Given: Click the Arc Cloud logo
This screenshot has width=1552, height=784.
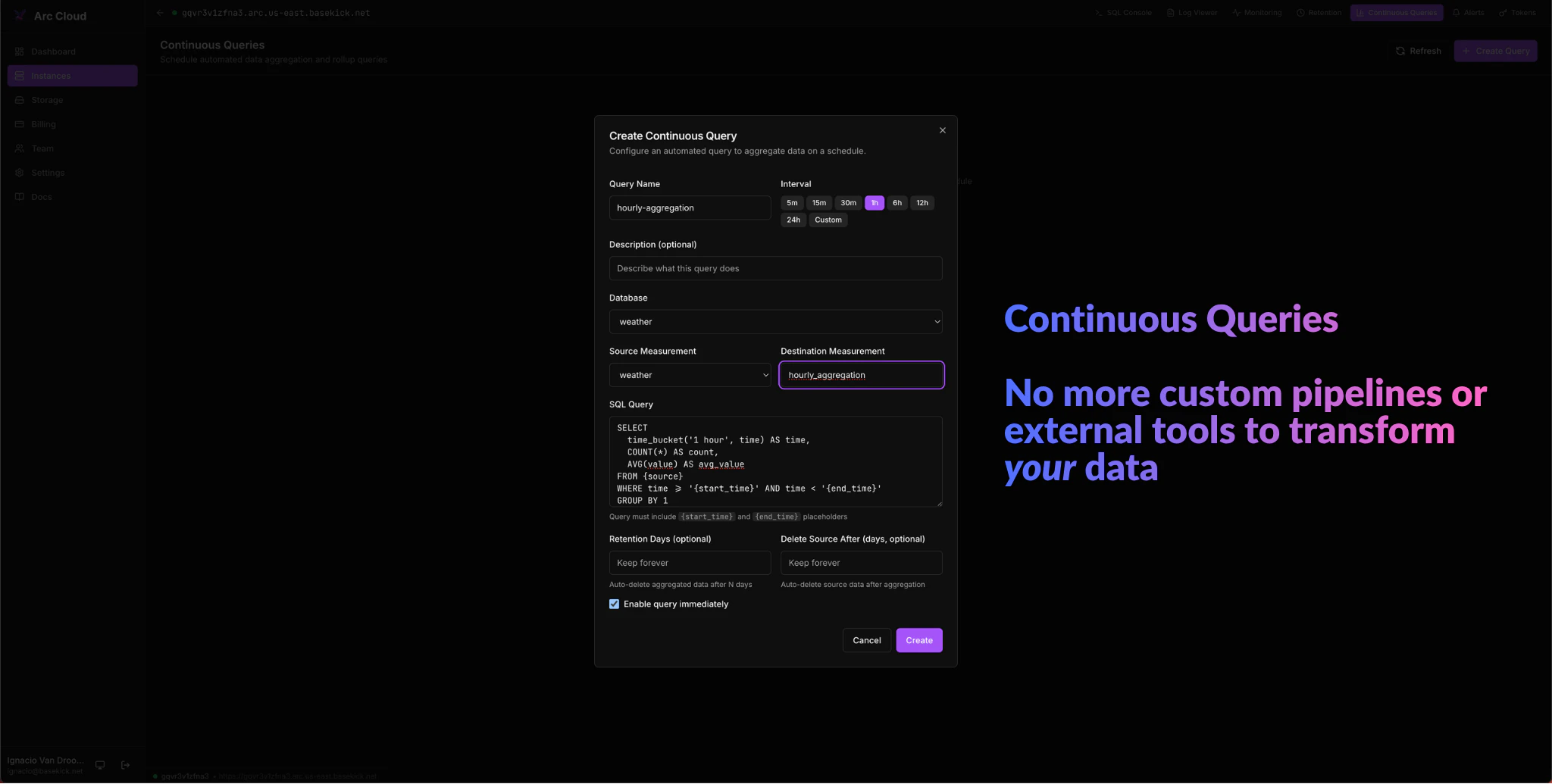Looking at the screenshot, I should click(x=20, y=16).
